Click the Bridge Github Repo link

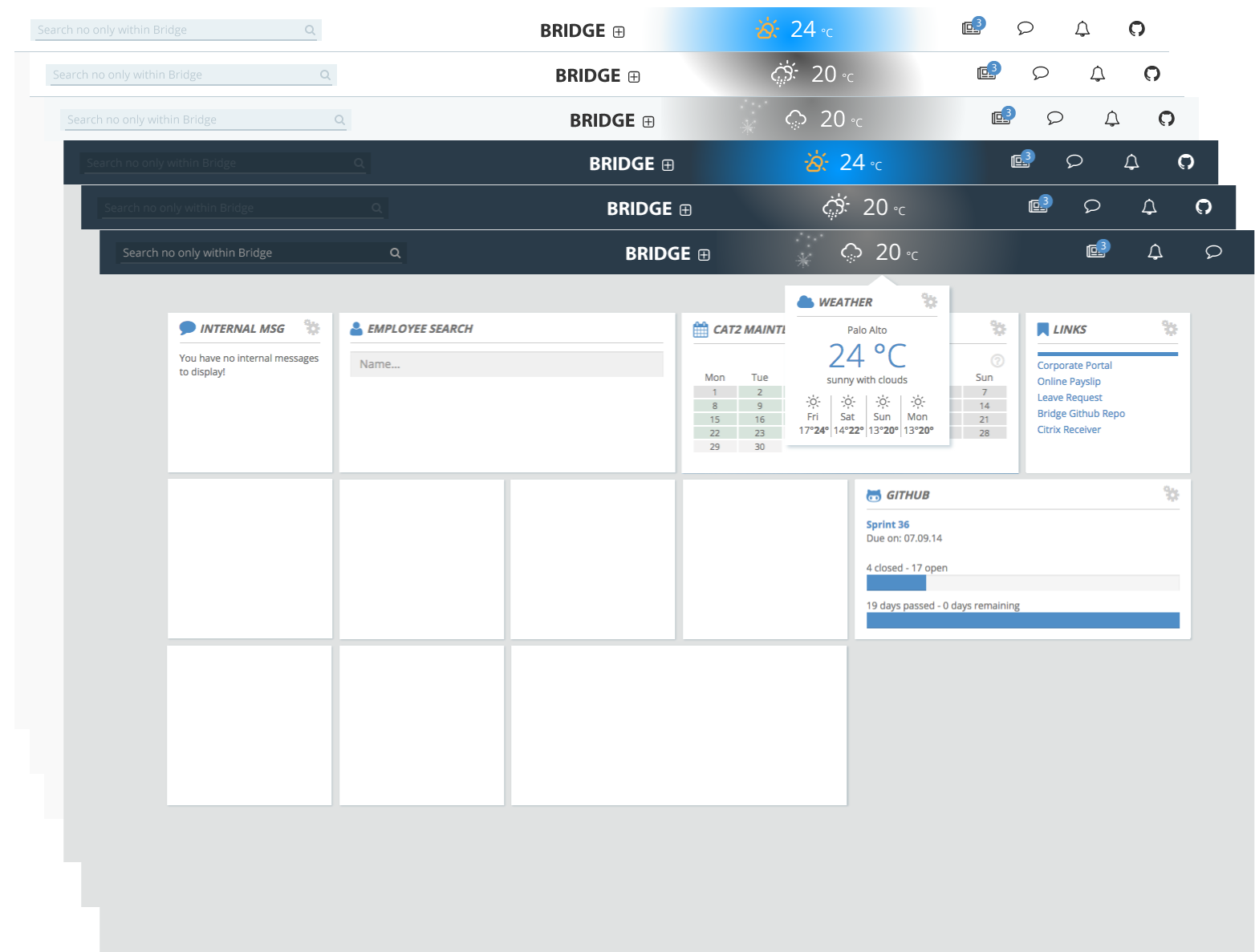pos(1080,414)
